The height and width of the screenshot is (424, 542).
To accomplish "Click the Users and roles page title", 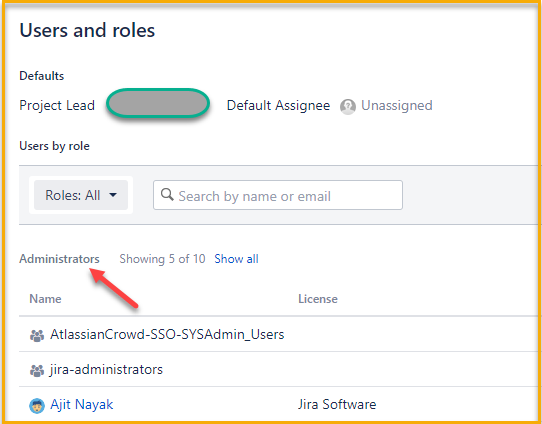I will [87, 30].
